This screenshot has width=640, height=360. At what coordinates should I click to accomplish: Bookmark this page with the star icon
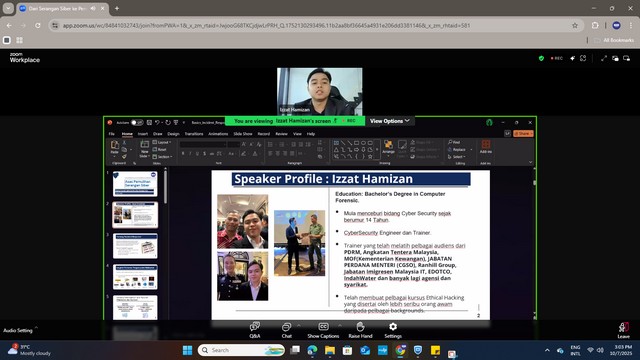tap(575, 25)
